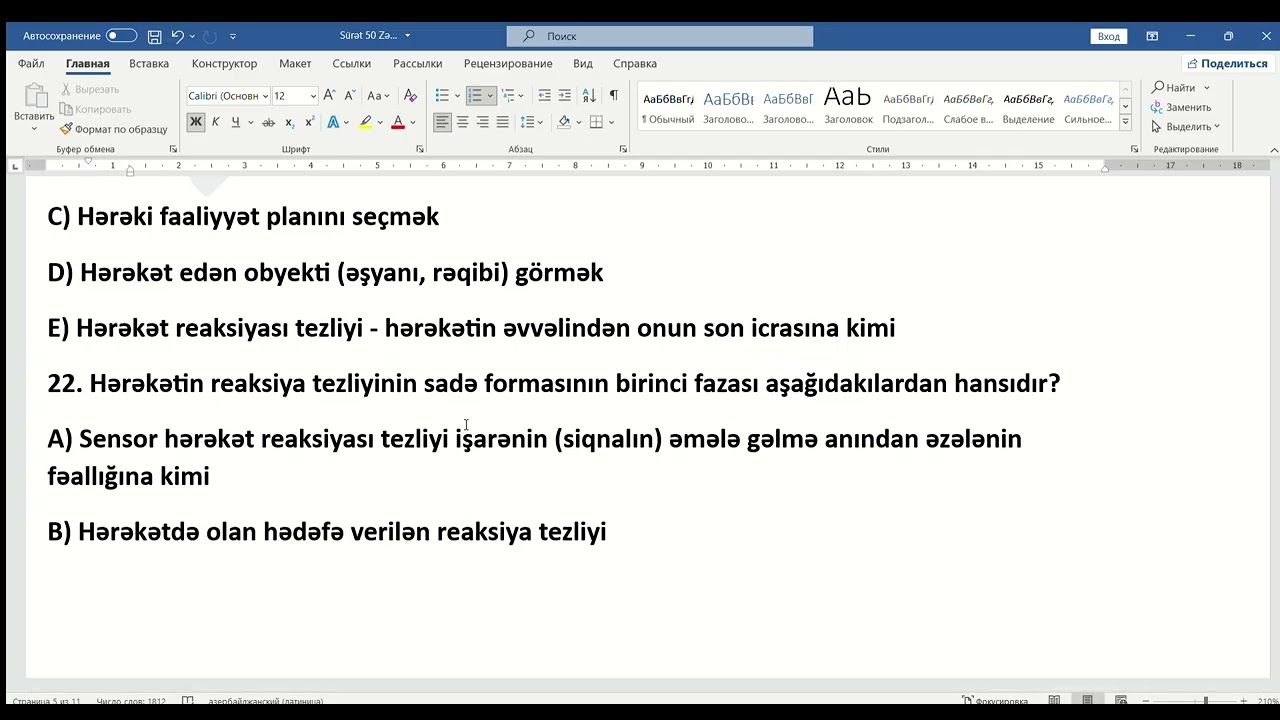Image resolution: width=1280 pixels, height=720 pixels.
Task: Increase paragraph indent
Action: [564, 96]
